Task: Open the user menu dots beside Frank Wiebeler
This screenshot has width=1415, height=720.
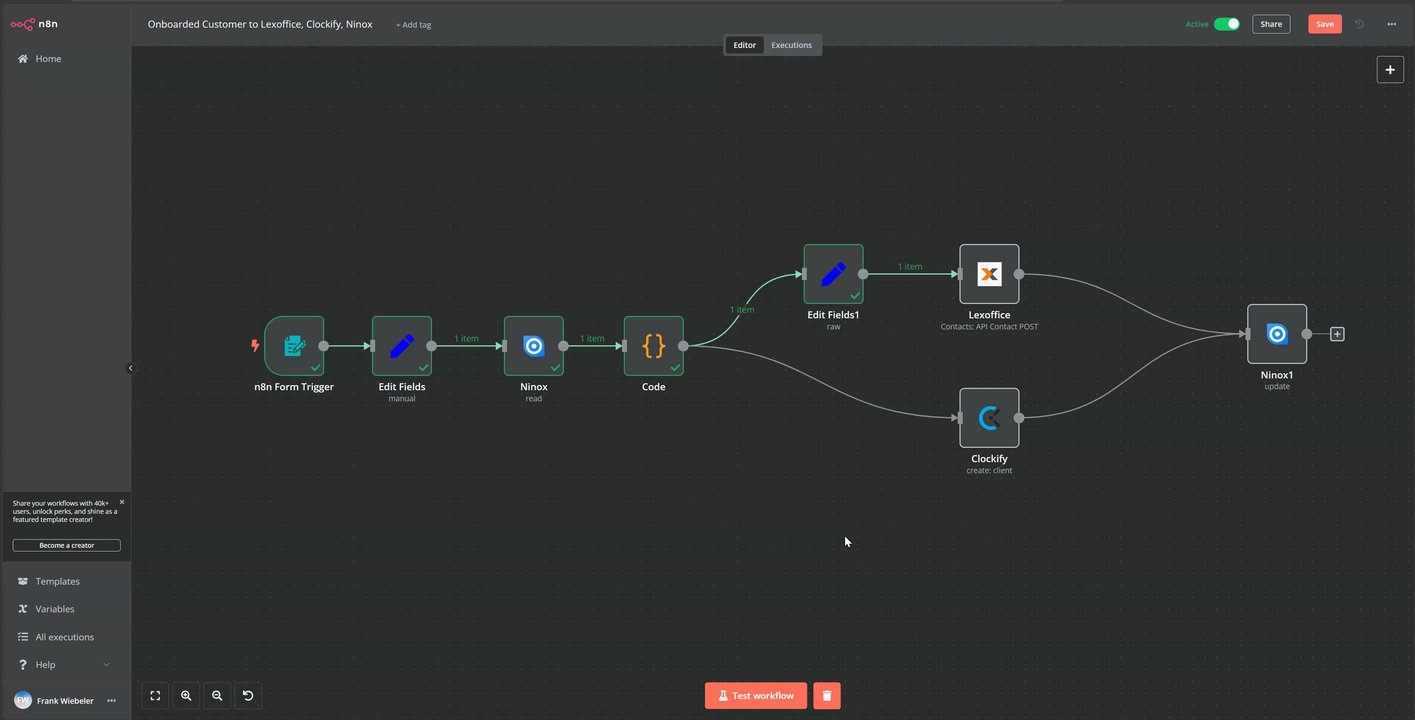Action: point(111,701)
